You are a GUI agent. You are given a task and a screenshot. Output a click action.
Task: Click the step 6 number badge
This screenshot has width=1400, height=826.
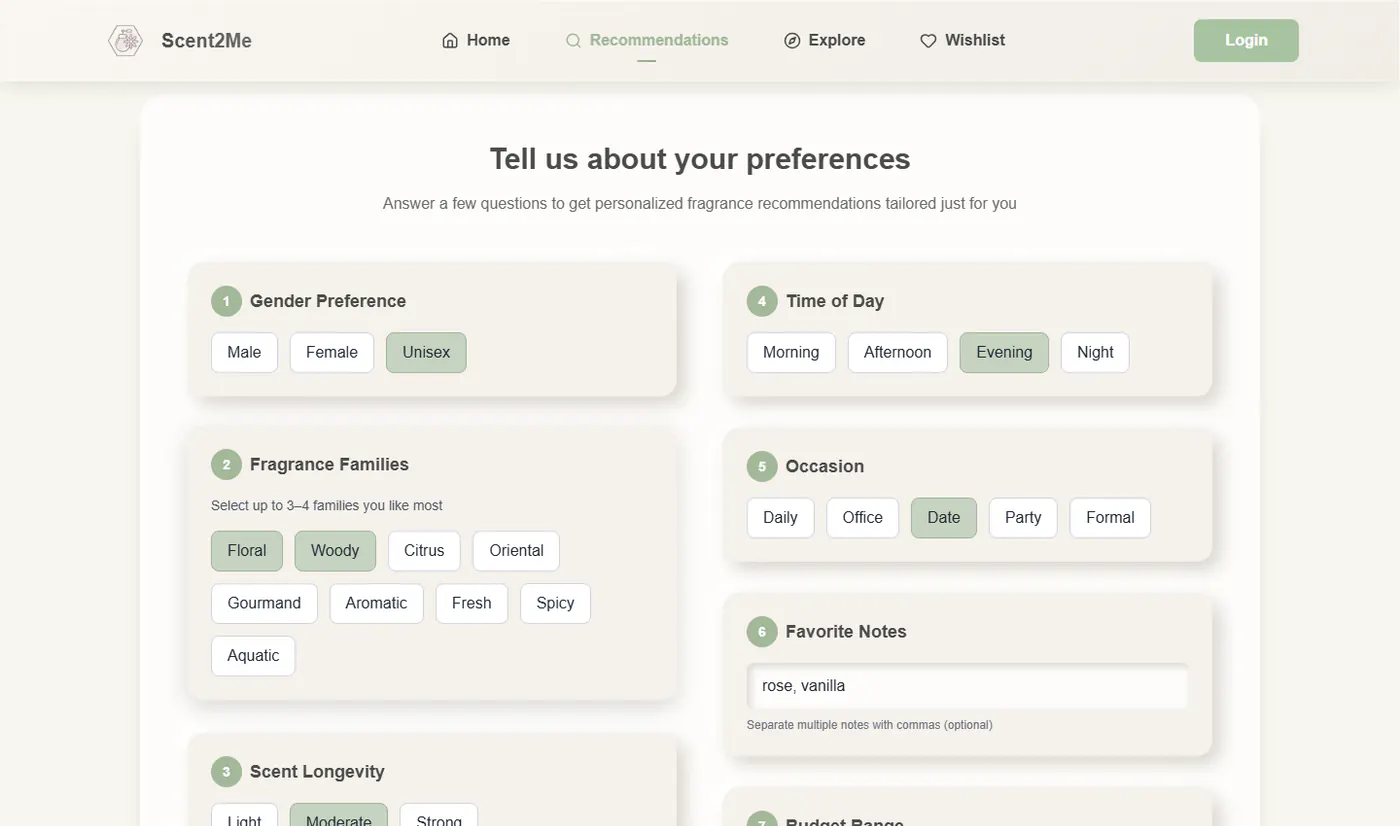[x=762, y=632]
